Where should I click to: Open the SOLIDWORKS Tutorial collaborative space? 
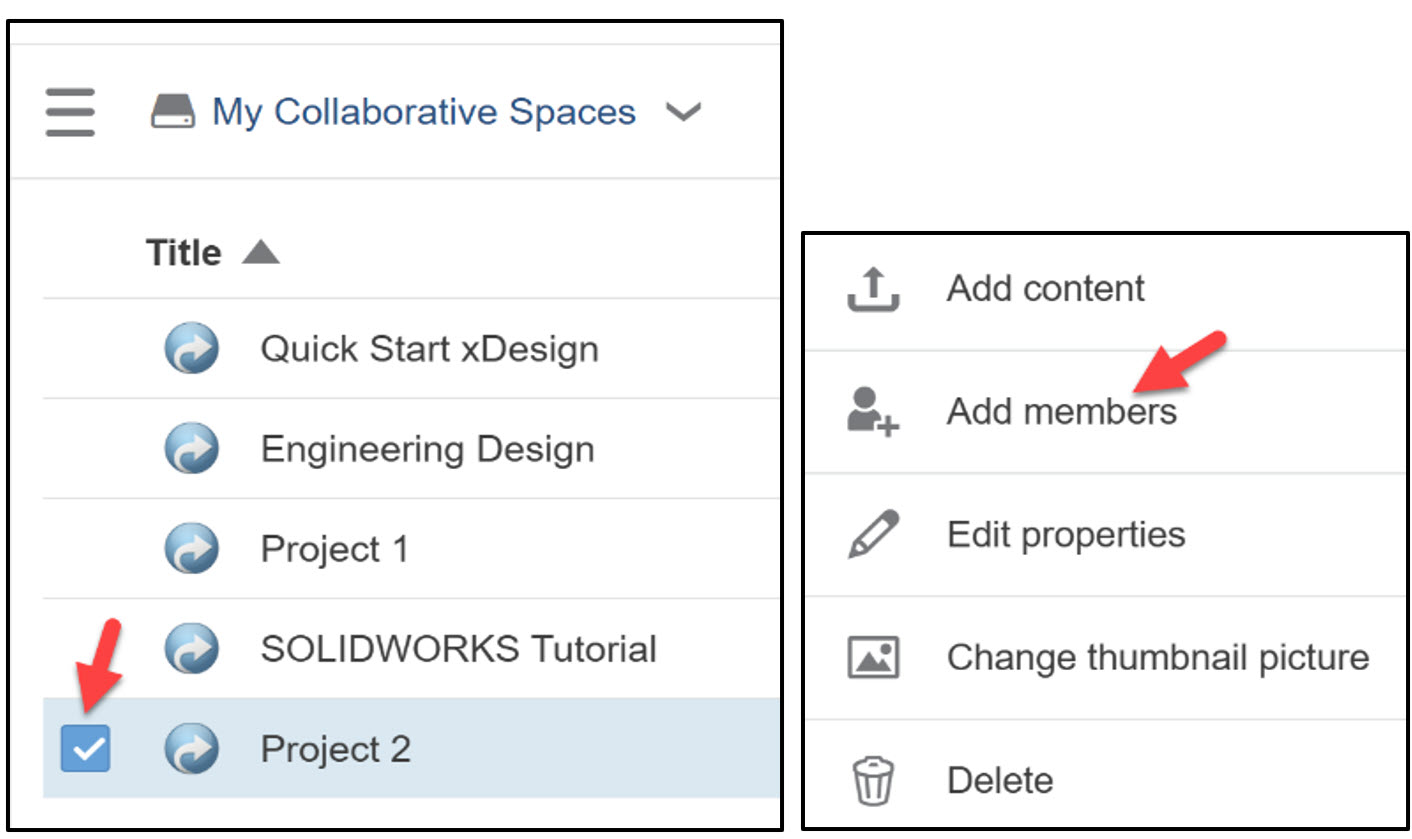pyautogui.click(x=458, y=648)
